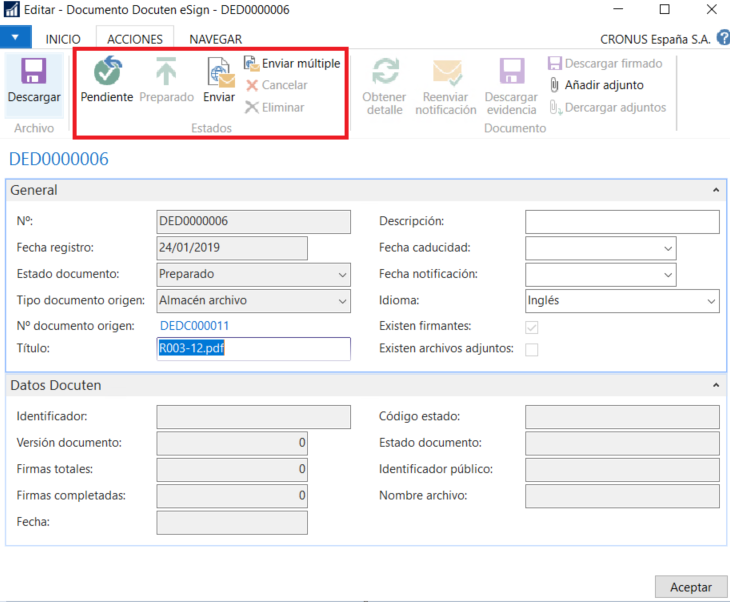This screenshot has width=730, height=602.
Task: Click the Identificador field
Action: click(254, 417)
